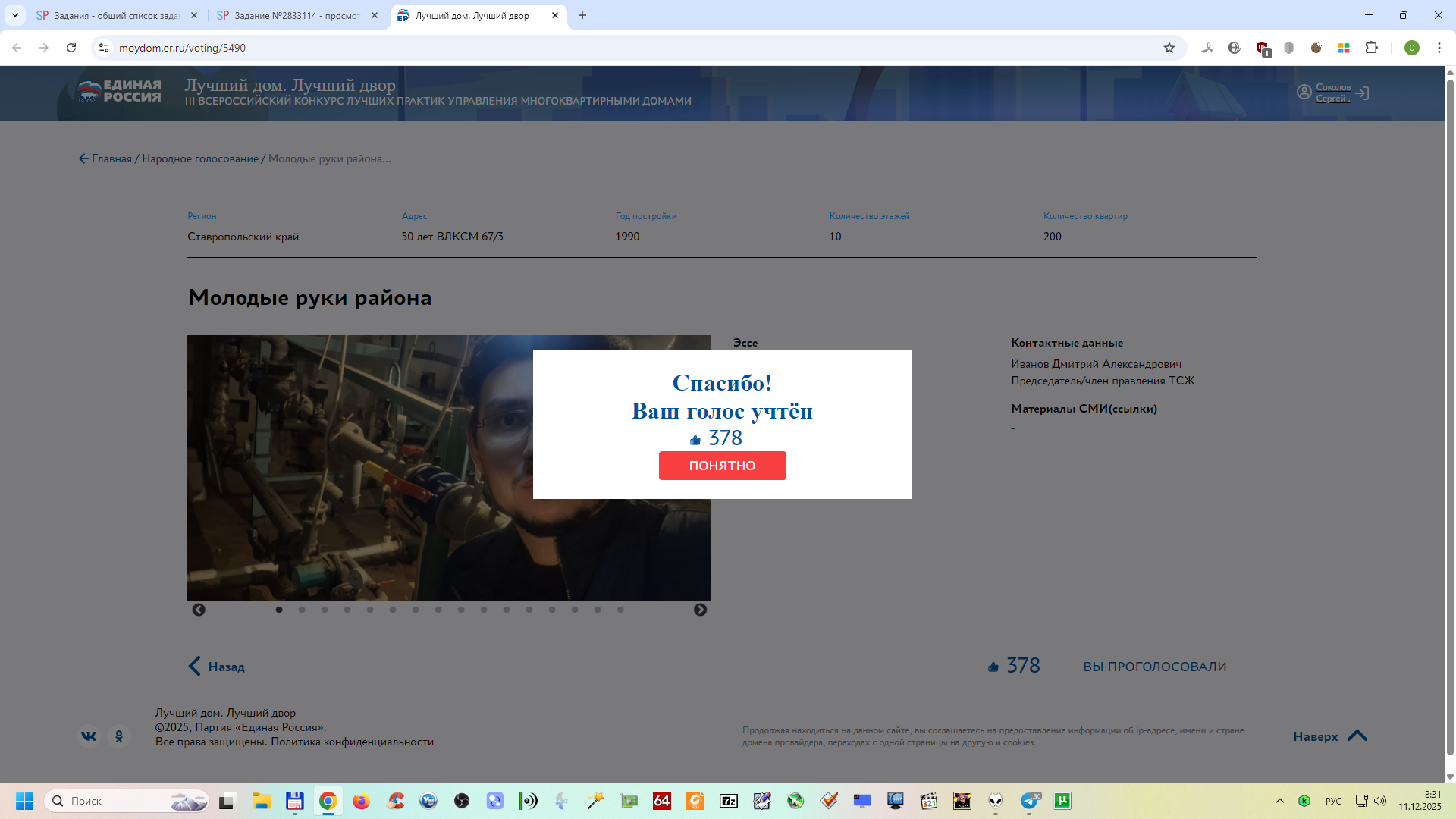Open the Народное голосование breadcrumb link

pyautogui.click(x=200, y=158)
